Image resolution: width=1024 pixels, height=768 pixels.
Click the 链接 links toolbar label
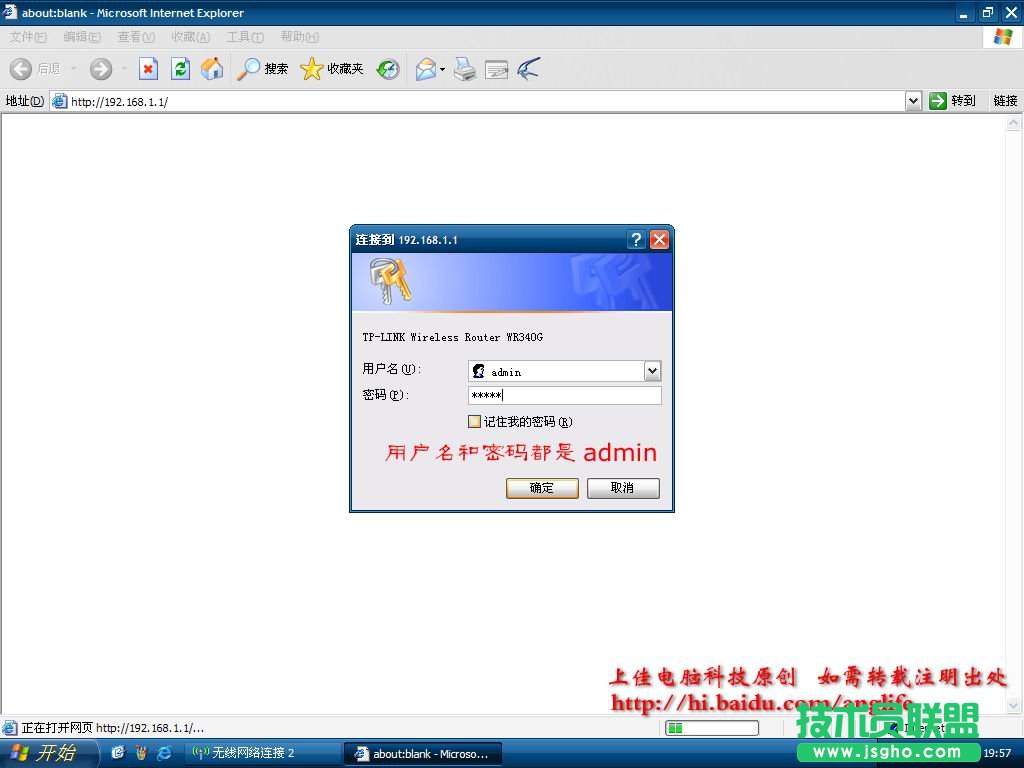[1005, 101]
